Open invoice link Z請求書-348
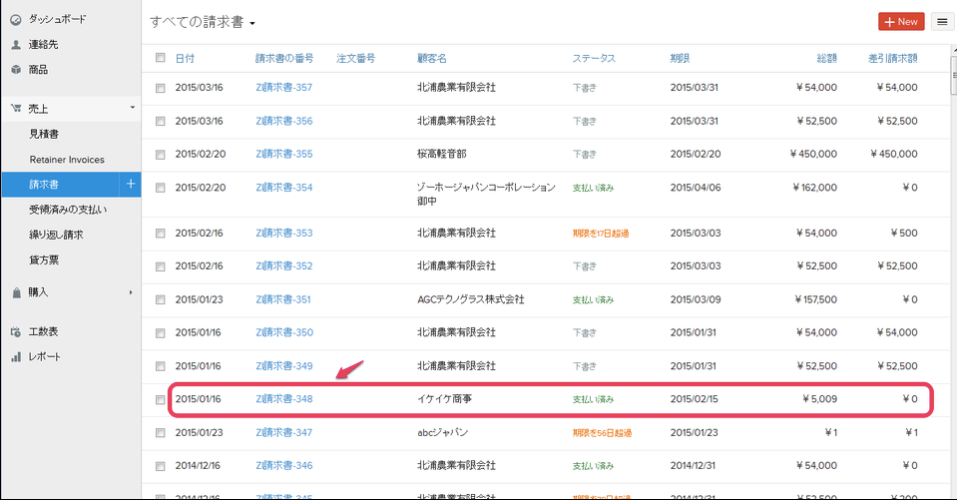This screenshot has width=957, height=500. (x=284, y=399)
